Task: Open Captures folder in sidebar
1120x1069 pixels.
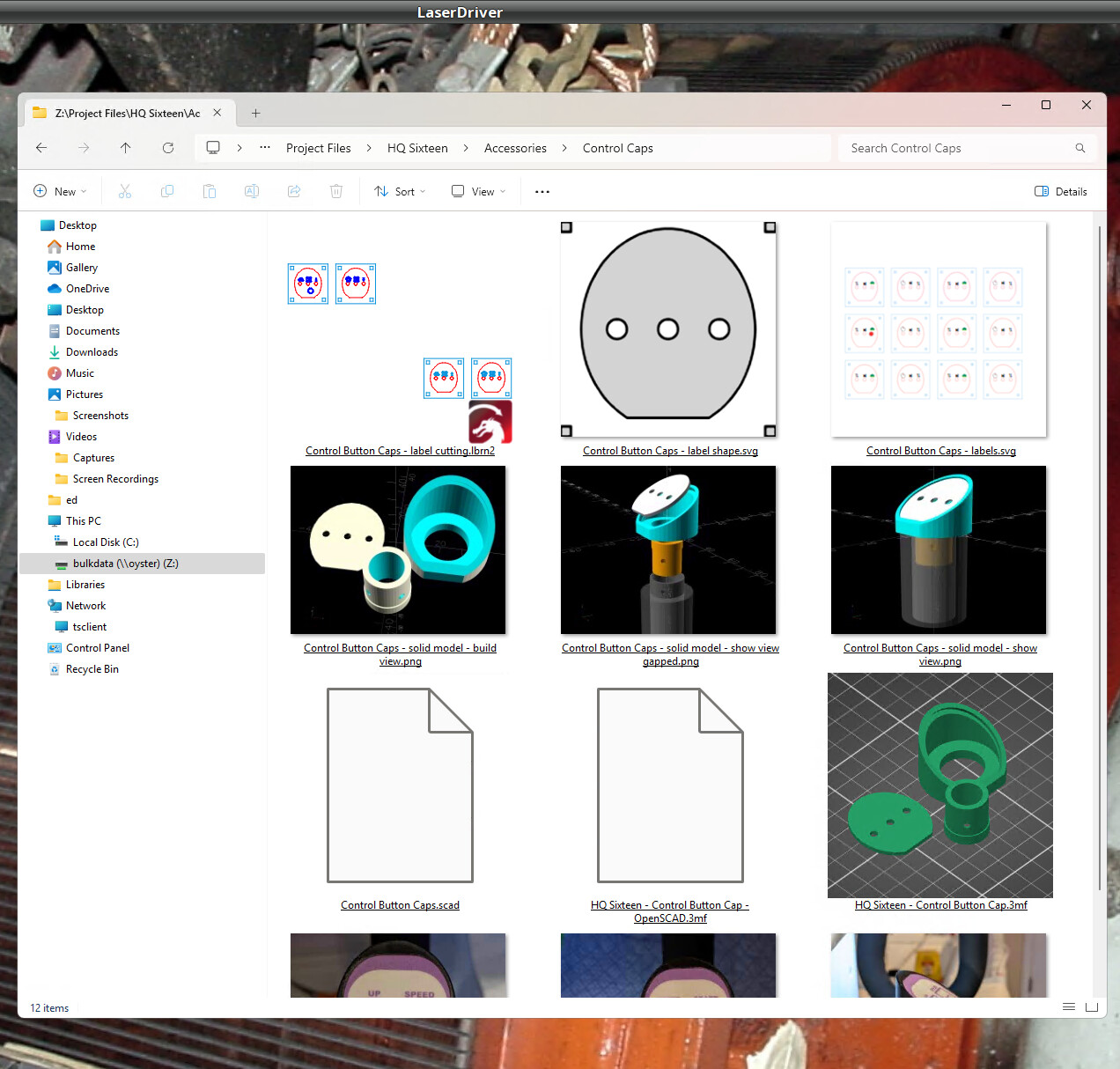Action: (x=93, y=458)
